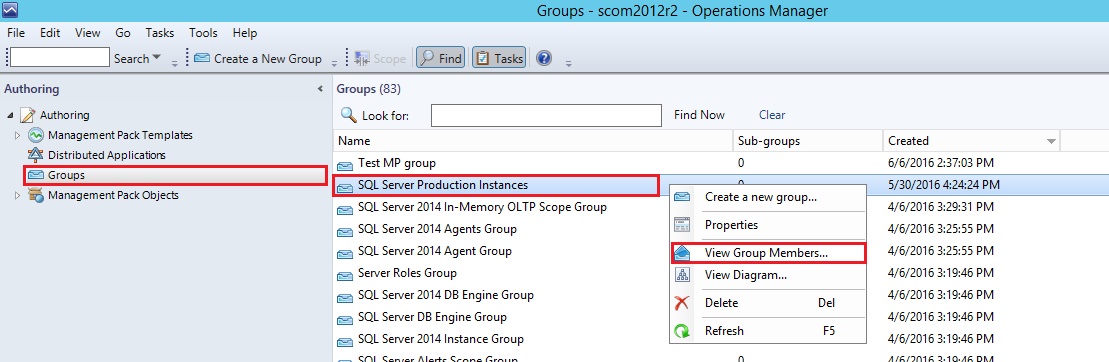Click the Test MP group icon
The height and width of the screenshot is (362, 1109).
click(344, 165)
